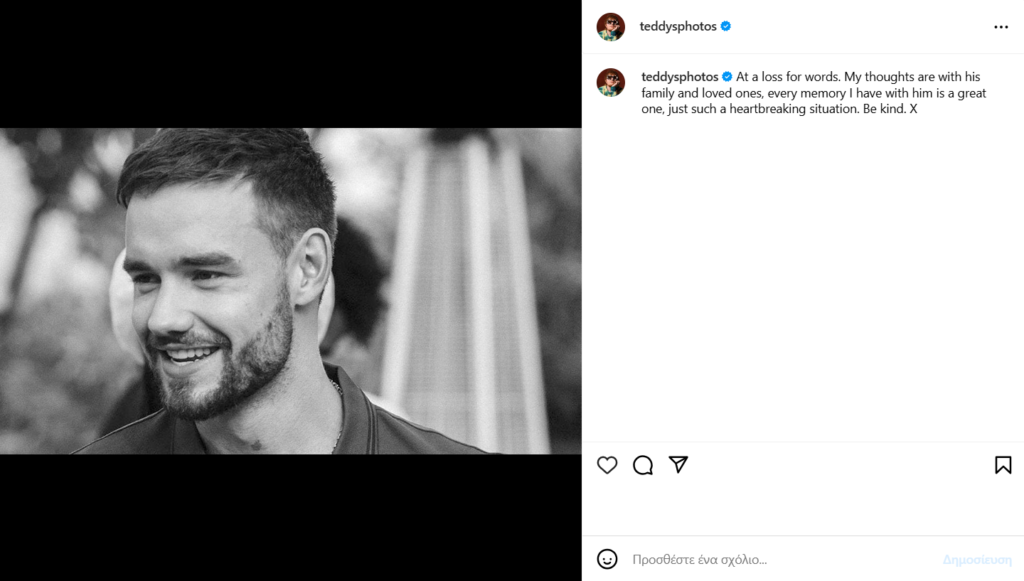
Task: Open the emoji picker smiley icon
Action: (x=607, y=559)
